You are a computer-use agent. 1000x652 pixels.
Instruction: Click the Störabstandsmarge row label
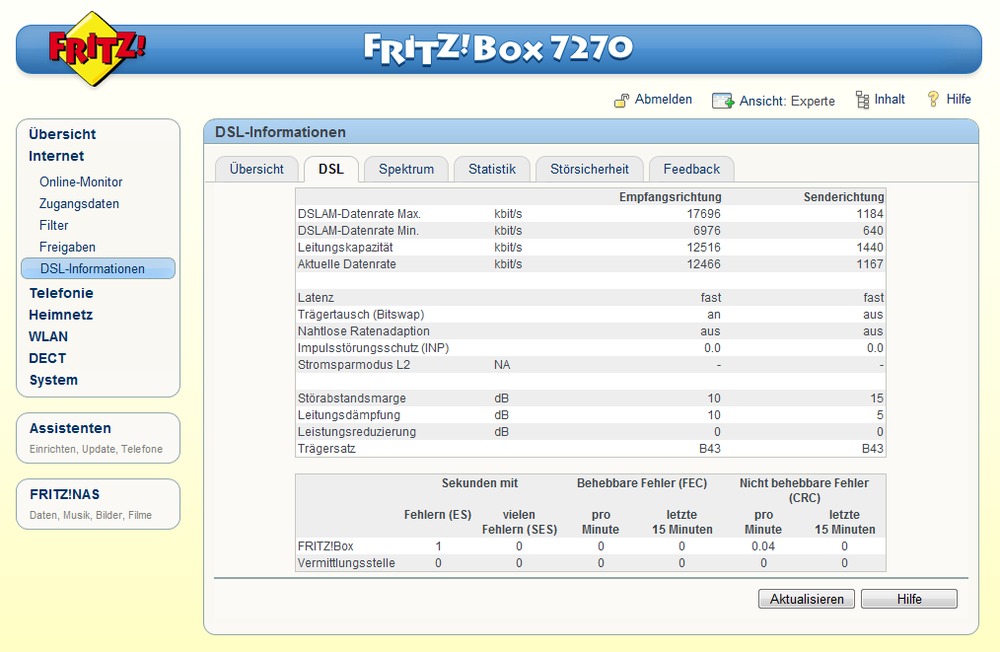point(352,398)
